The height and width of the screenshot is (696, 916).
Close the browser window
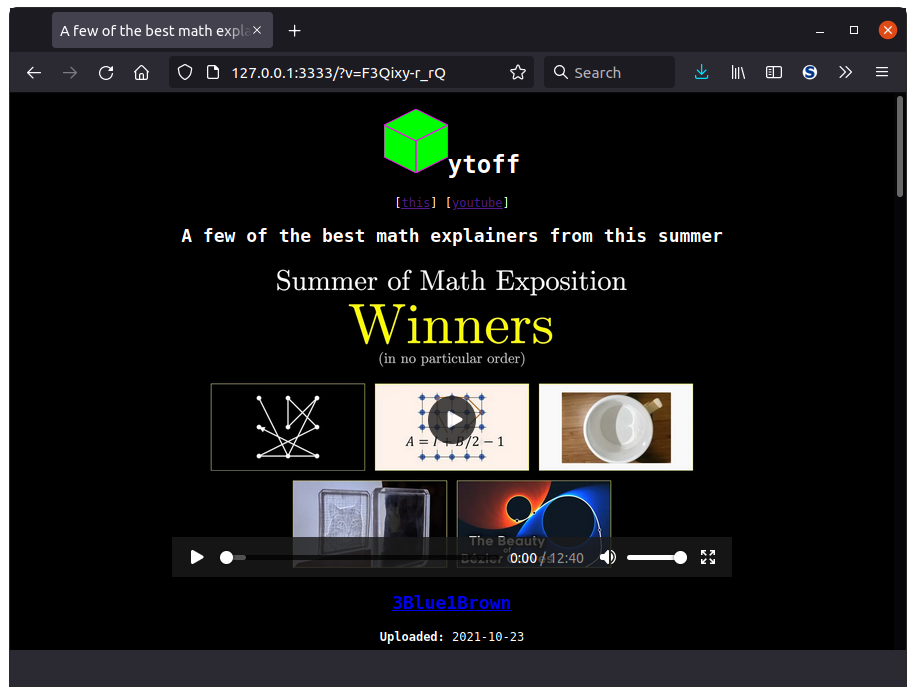coord(888,30)
